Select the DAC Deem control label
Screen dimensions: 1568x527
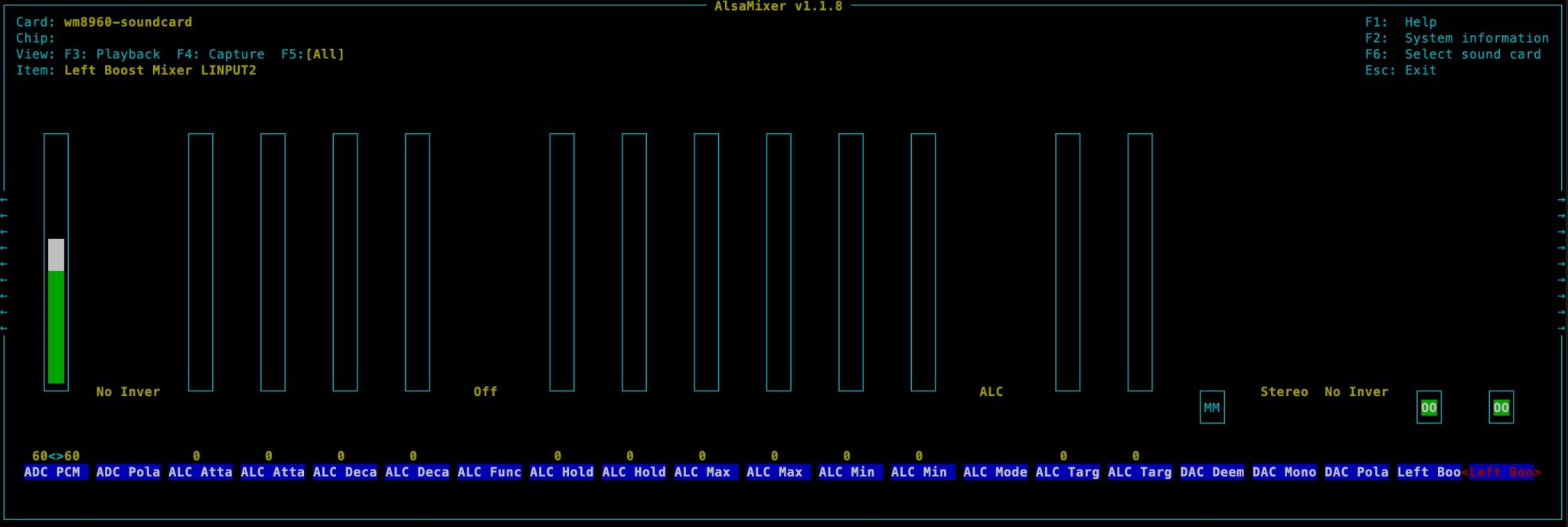pos(1212,472)
